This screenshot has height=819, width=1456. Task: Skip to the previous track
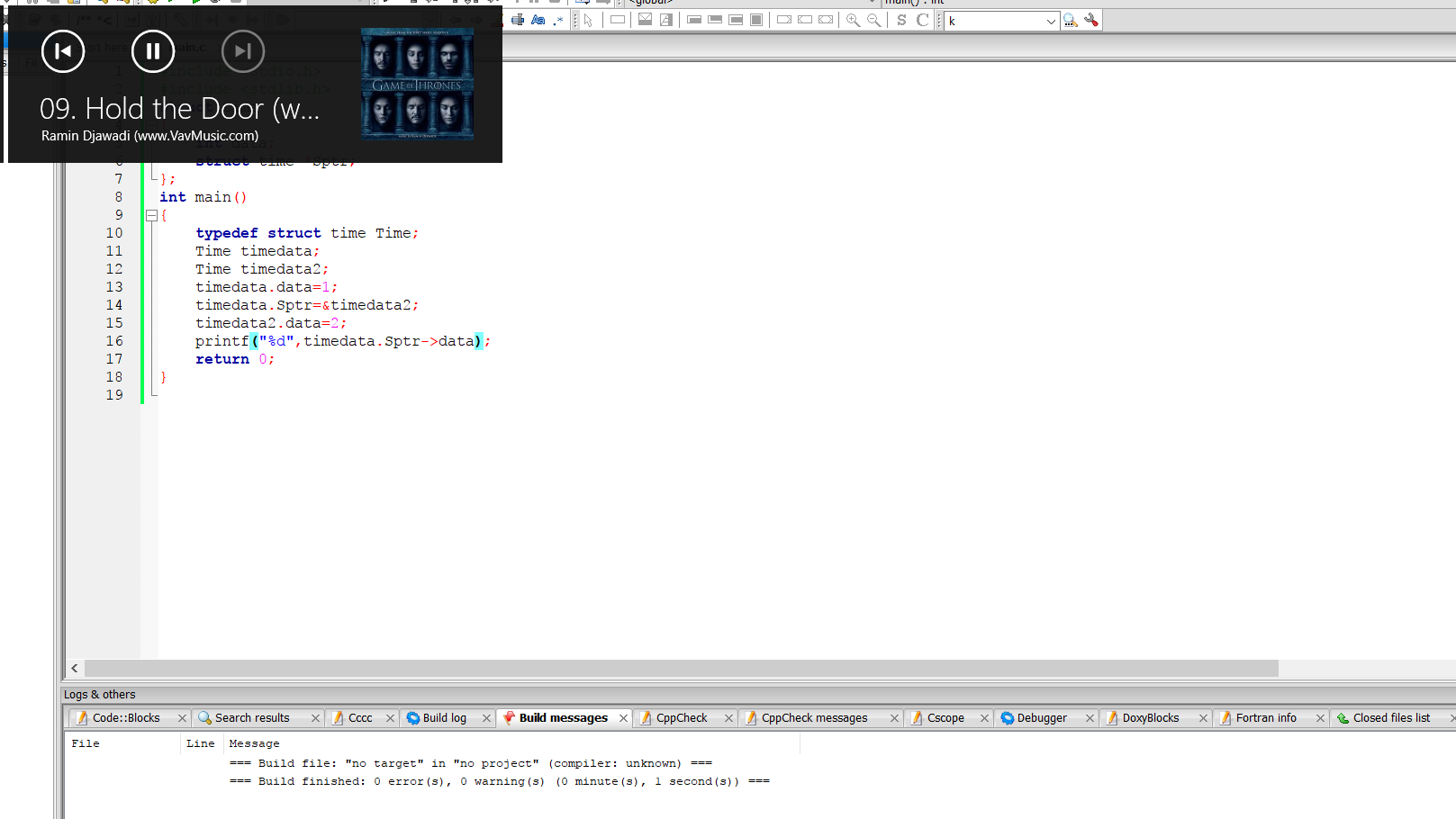tap(63, 51)
